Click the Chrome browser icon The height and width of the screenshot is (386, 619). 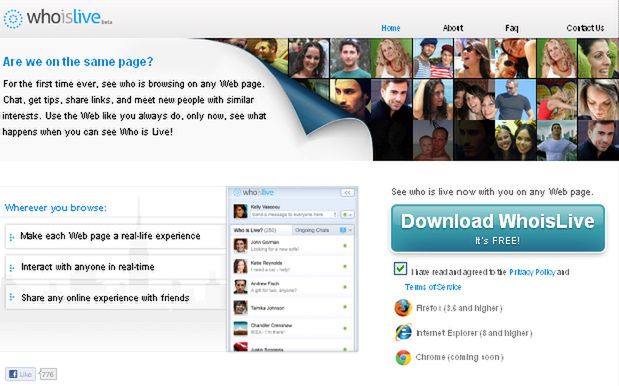(x=403, y=357)
